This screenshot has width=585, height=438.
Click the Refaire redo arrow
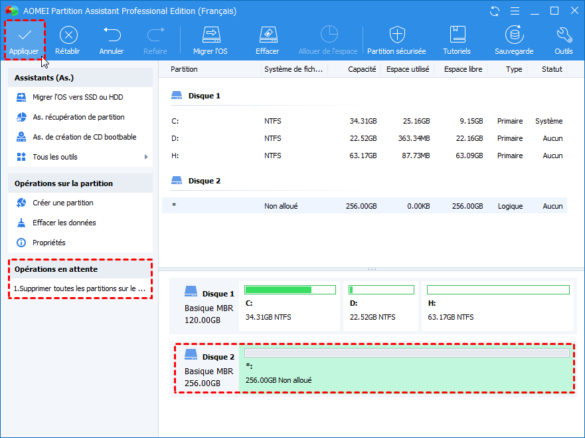click(x=155, y=40)
